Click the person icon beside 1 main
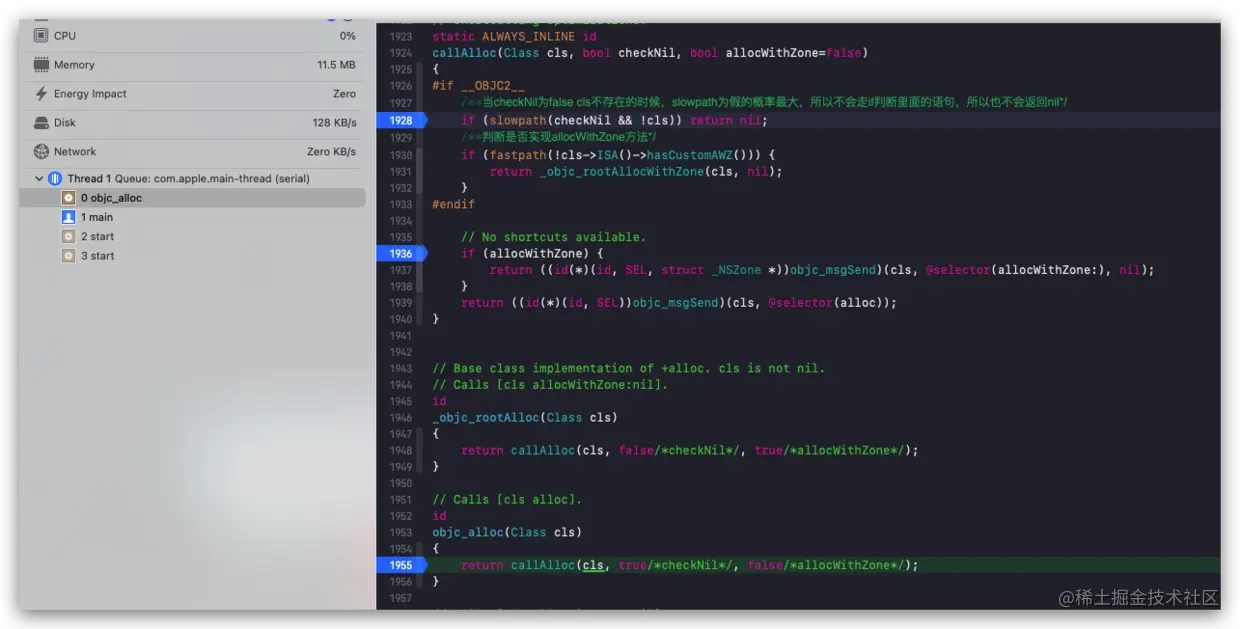 click(x=68, y=217)
